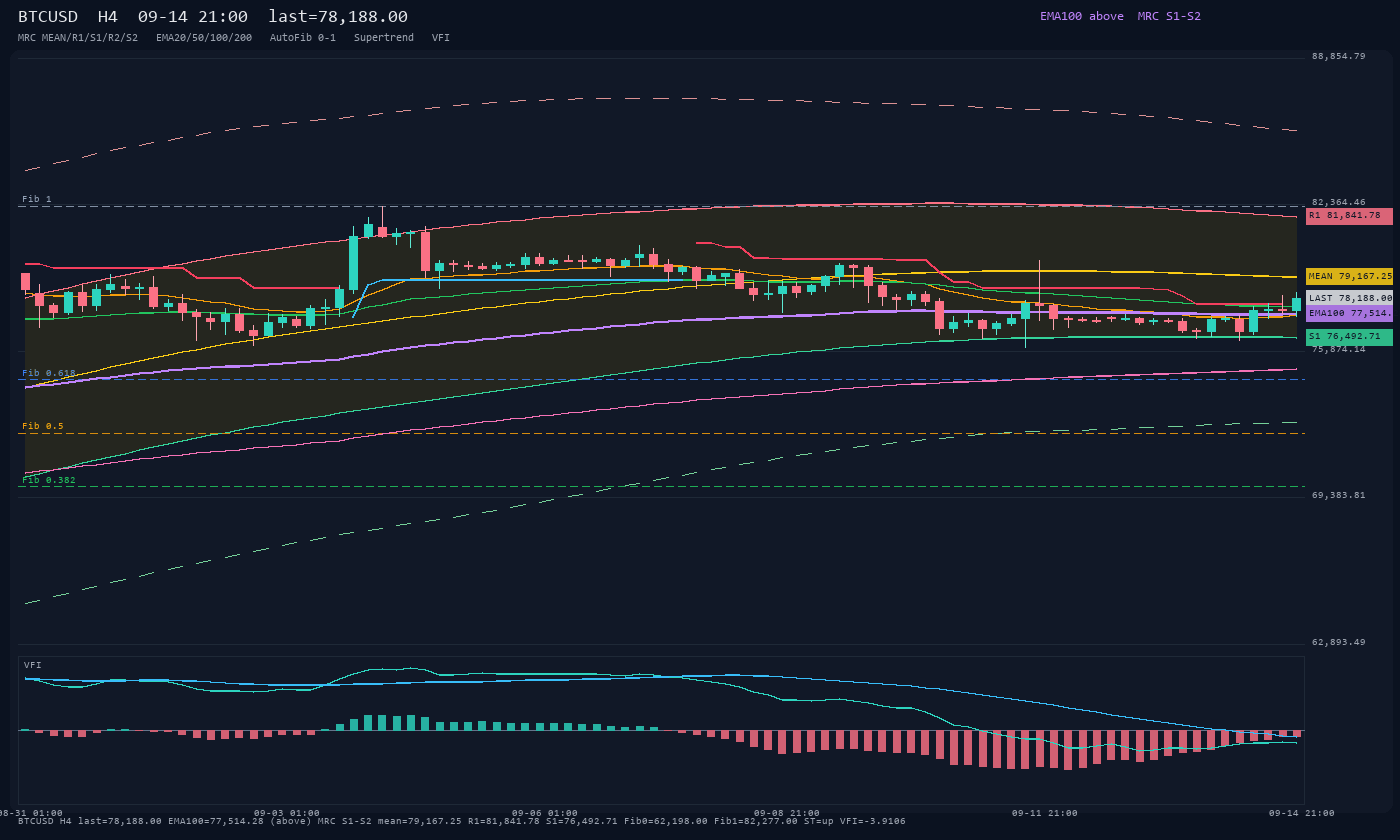Select the "MRC S1-S2" zone label
The width and height of the screenshot is (1400, 840).
click(1169, 16)
